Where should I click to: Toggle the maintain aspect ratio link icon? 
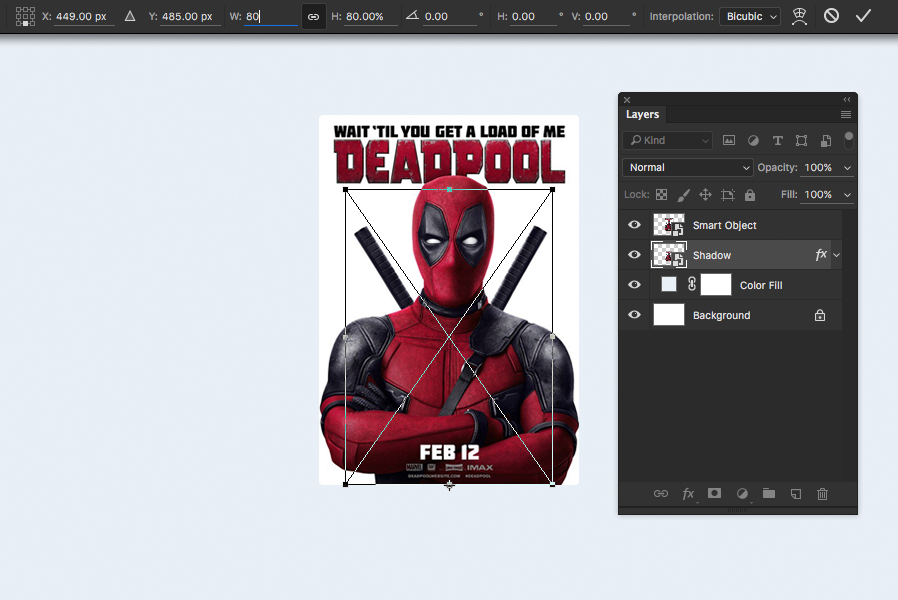tap(313, 16)
